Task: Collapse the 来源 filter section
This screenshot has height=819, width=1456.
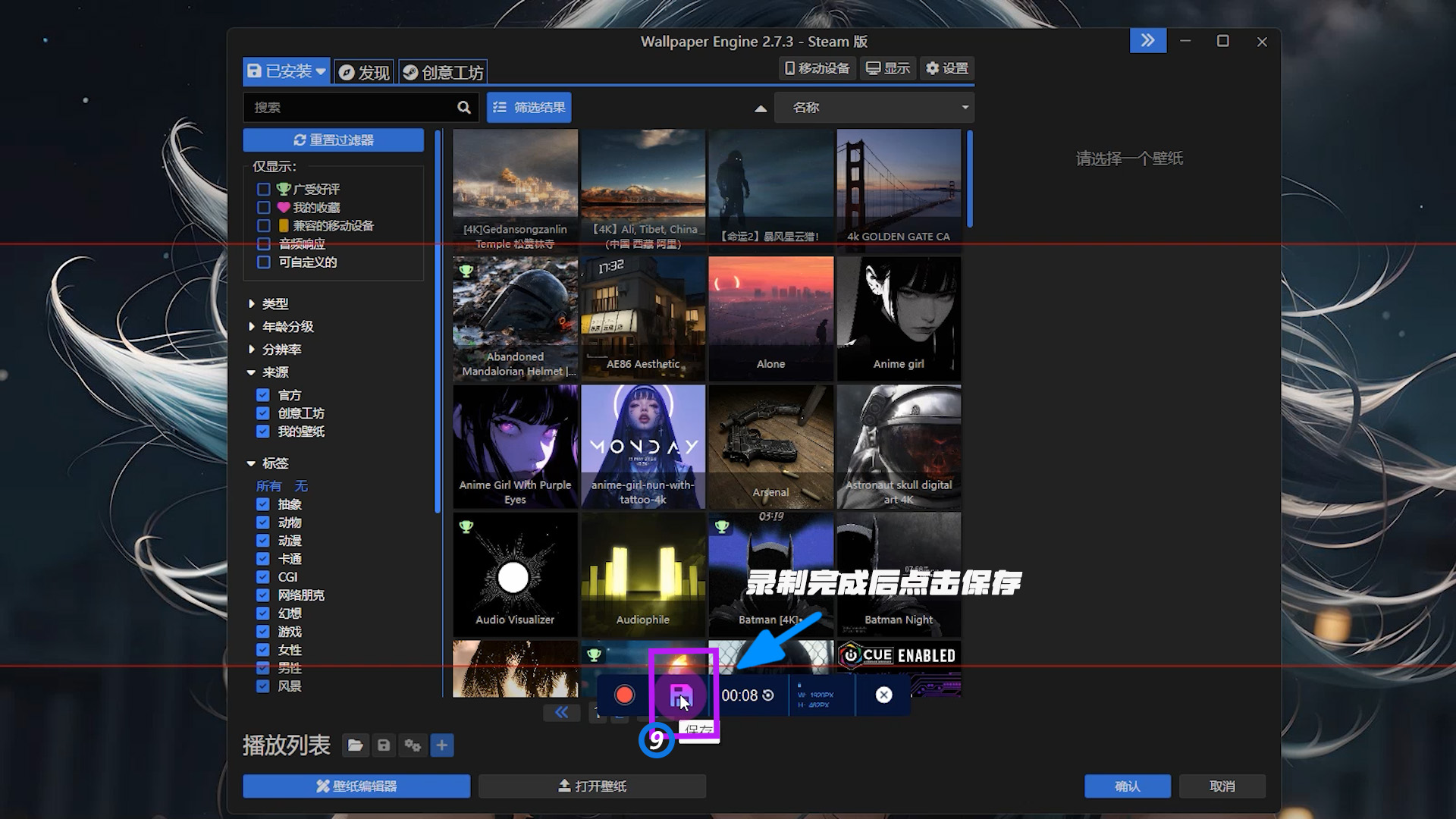Action: point(268,372)
